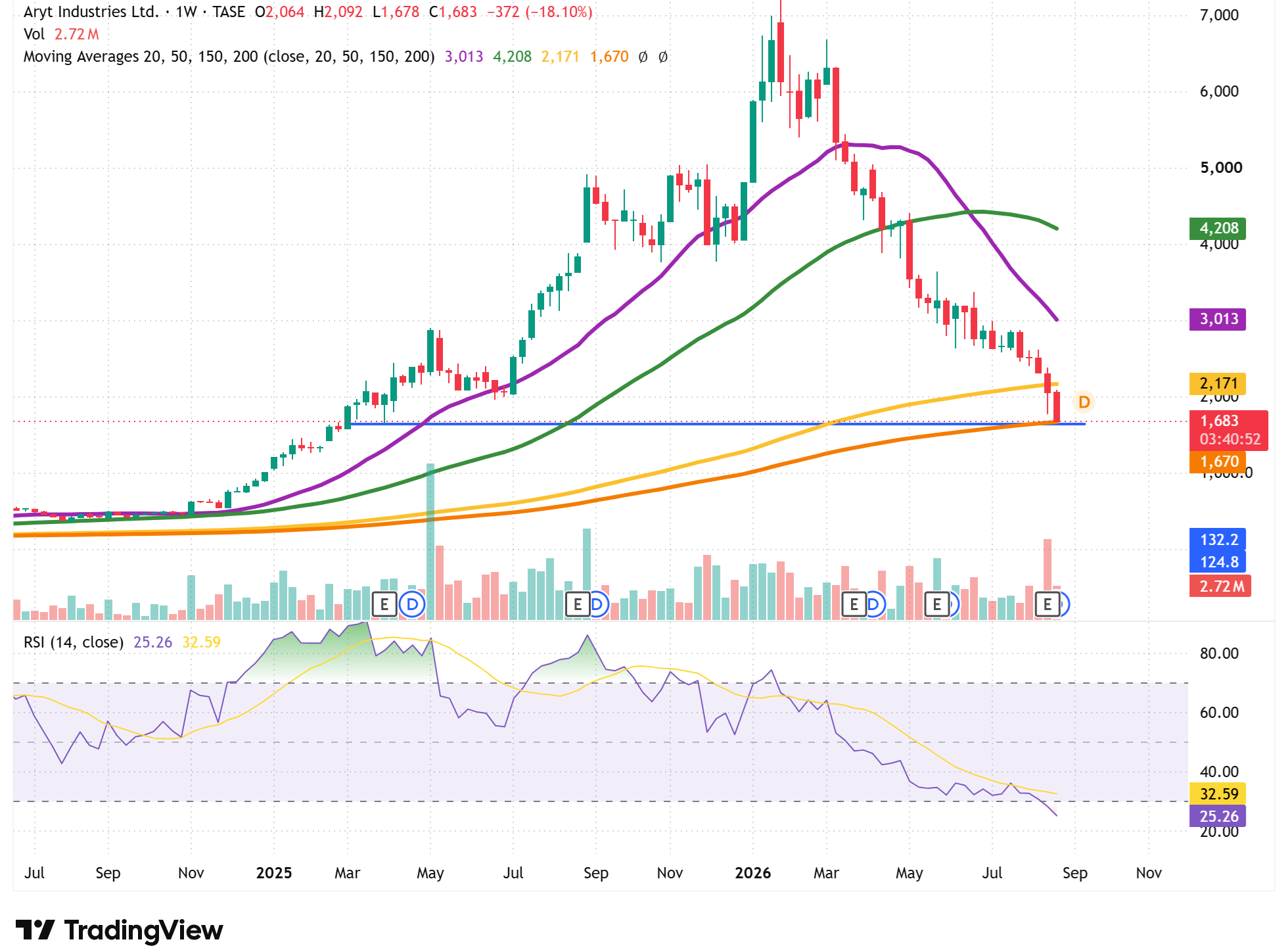Click the blue 132.2 axis label
Image resolution: width=1288 pixels, height=948 pixels.
1218,540
